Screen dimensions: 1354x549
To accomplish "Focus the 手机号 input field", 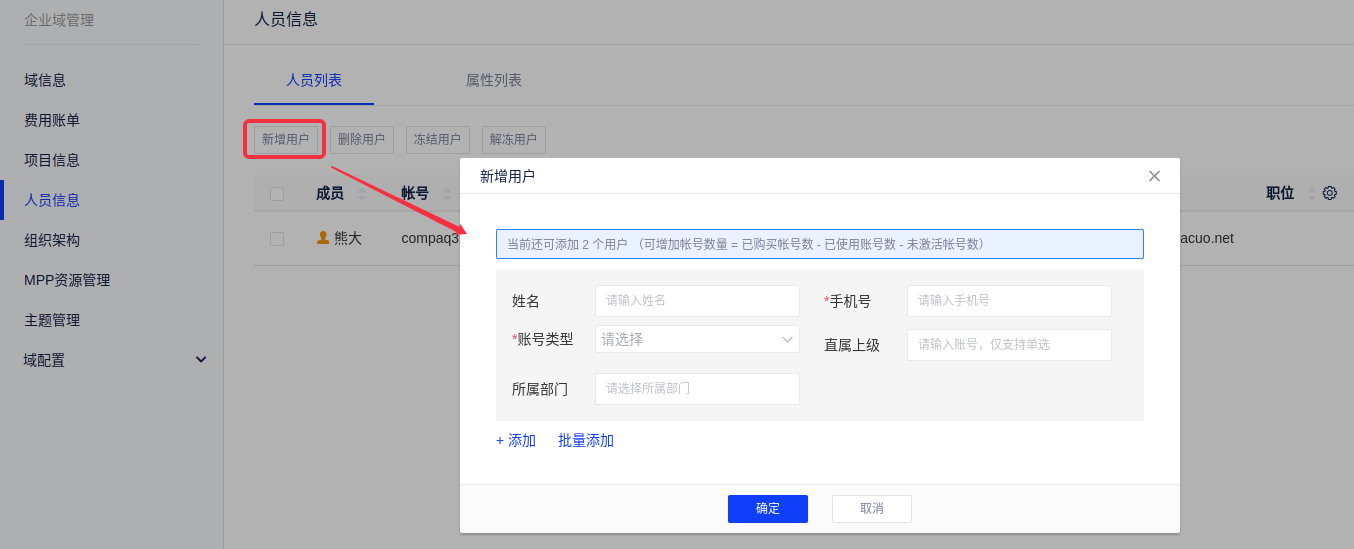I will pyautogui.click(x=1009, y=301).
